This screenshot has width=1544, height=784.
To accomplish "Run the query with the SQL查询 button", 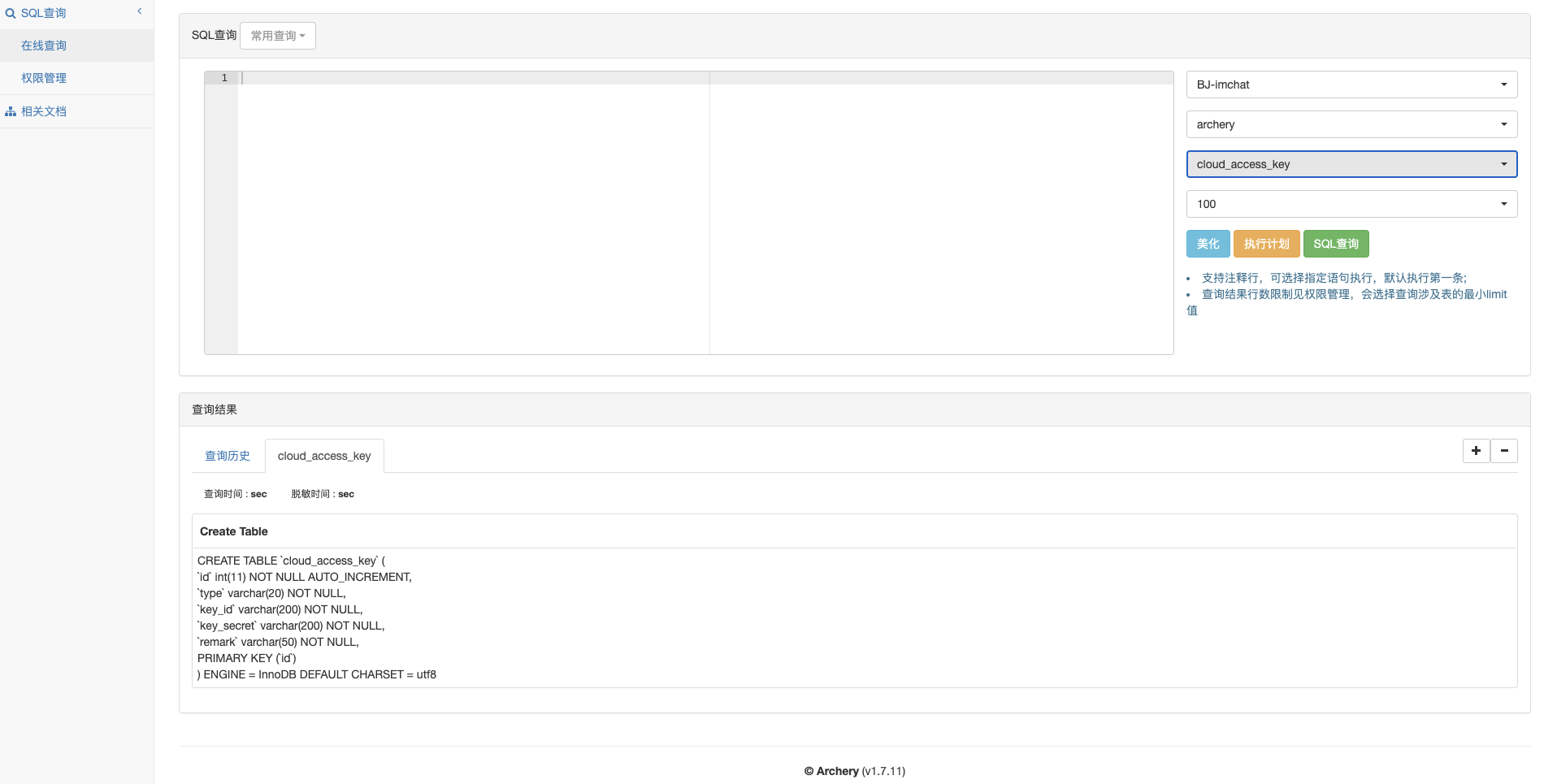I will pyautogui.click(x=1336, y=243).
